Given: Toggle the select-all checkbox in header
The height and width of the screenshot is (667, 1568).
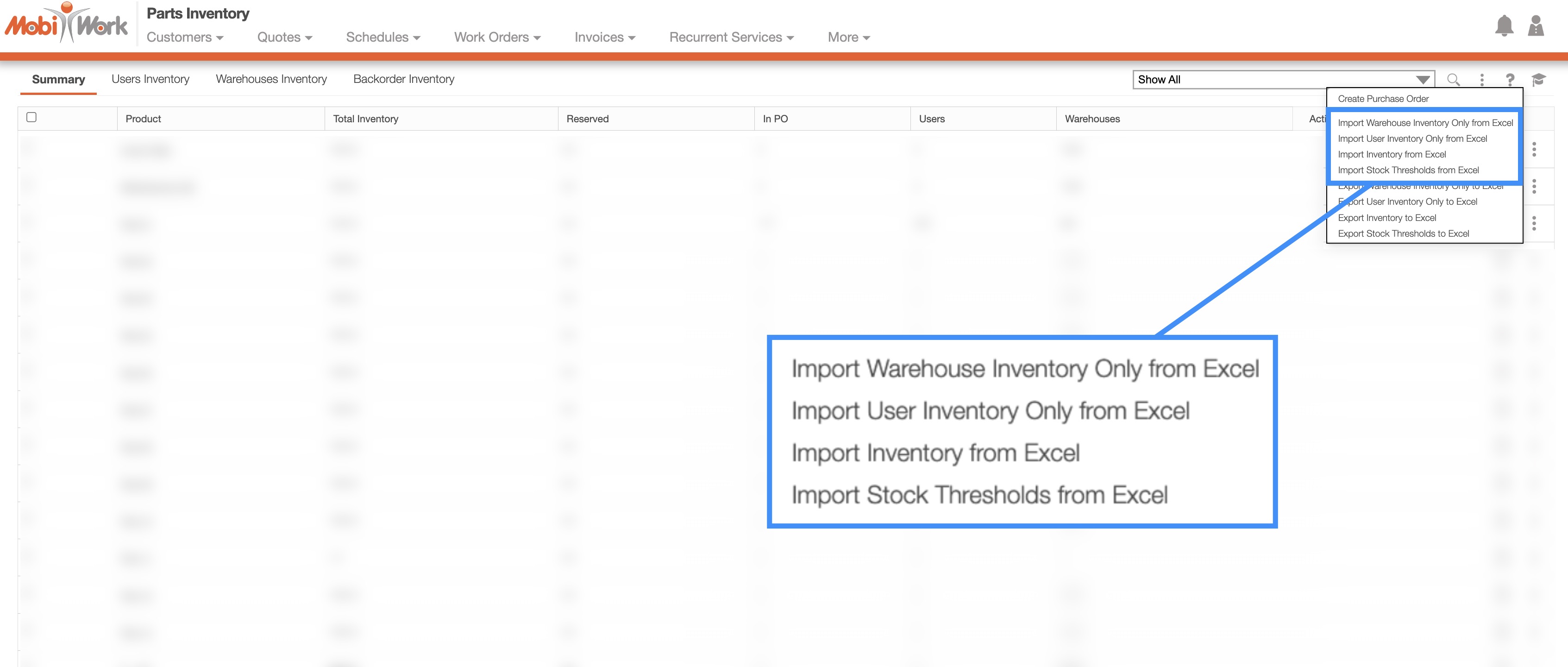Looking at the screenshot, I should point(31,118).
